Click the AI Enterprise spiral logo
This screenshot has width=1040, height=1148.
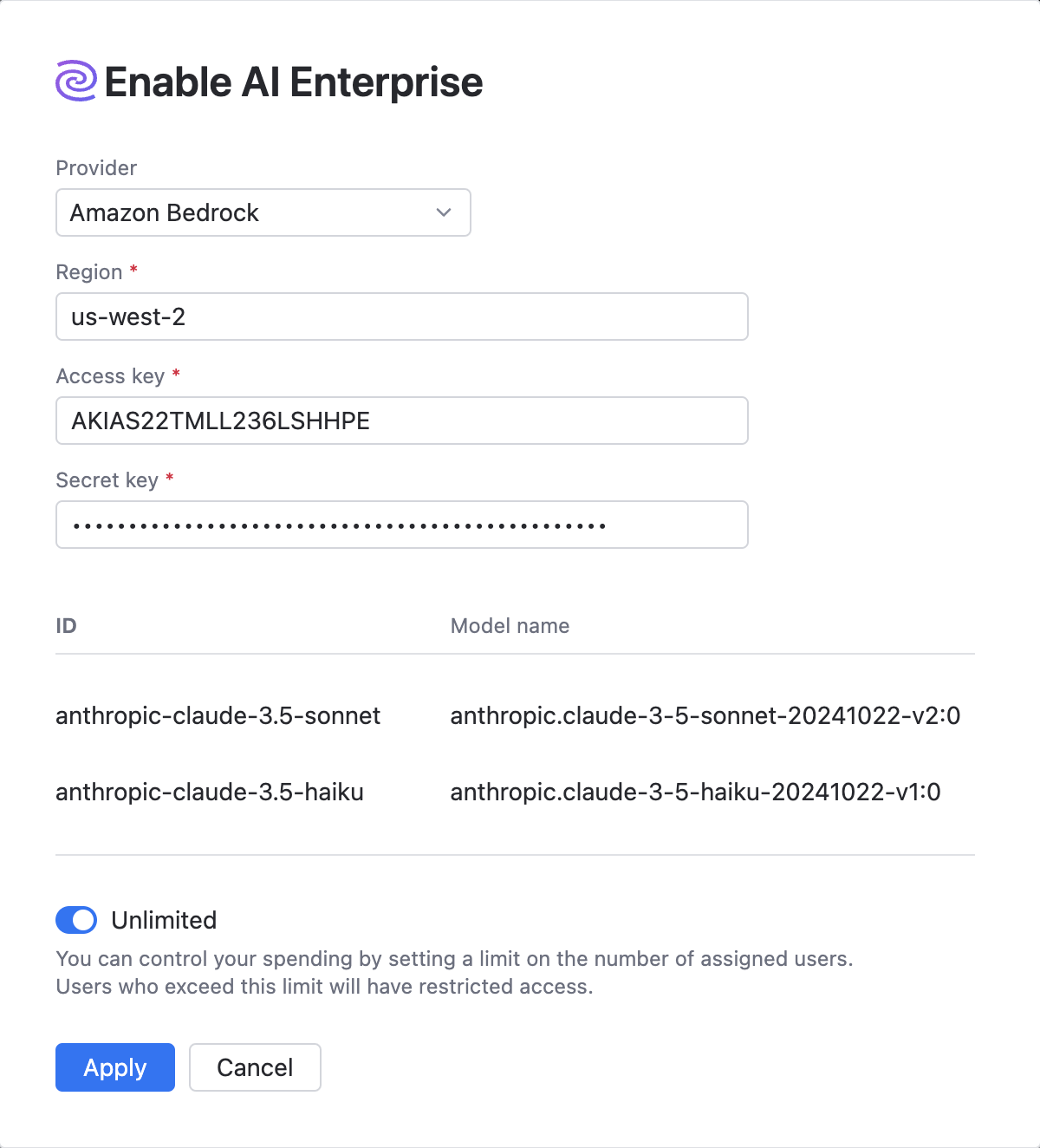click(76, 82)
